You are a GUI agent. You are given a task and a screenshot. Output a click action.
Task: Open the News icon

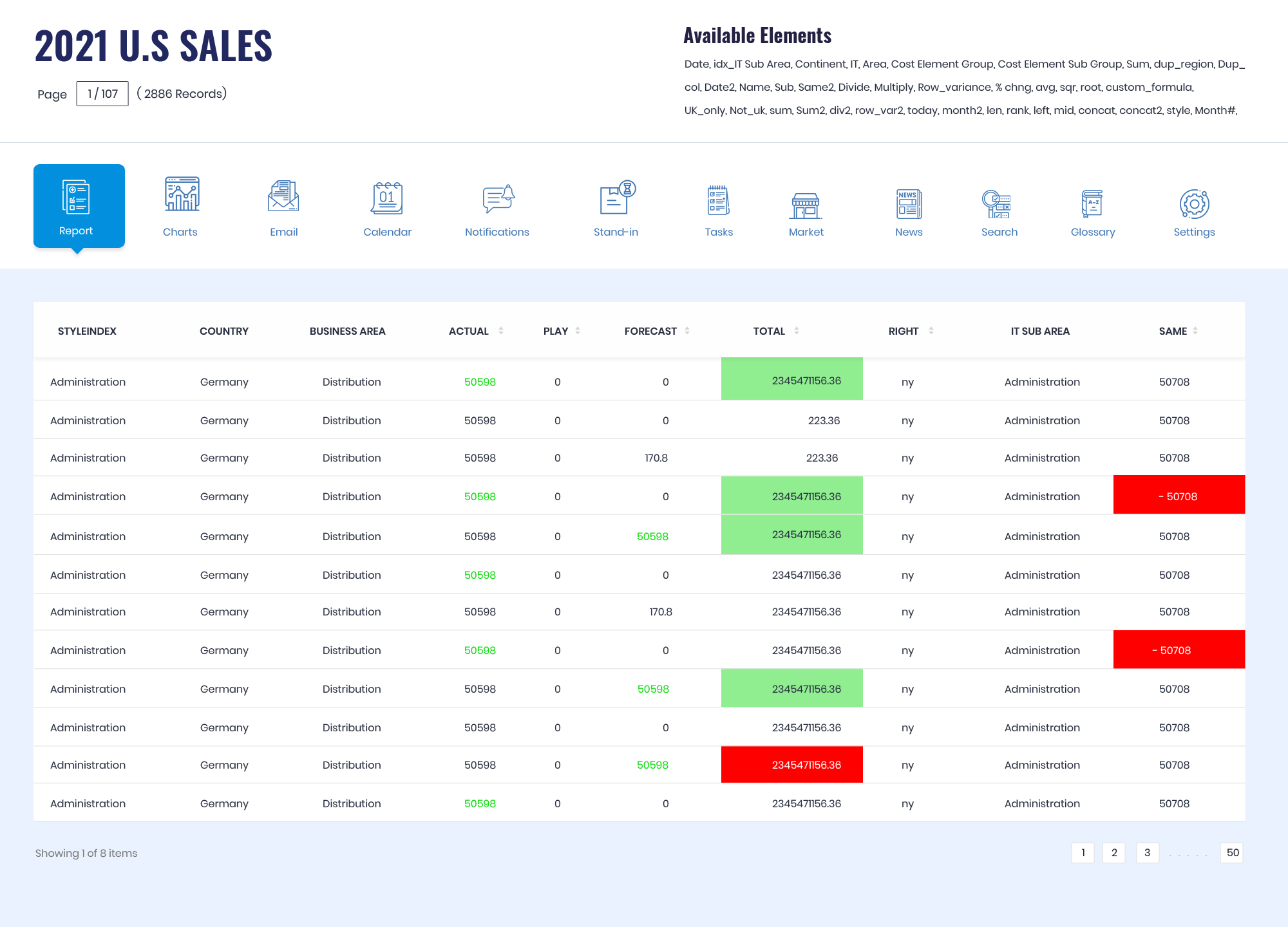point(909,204)
